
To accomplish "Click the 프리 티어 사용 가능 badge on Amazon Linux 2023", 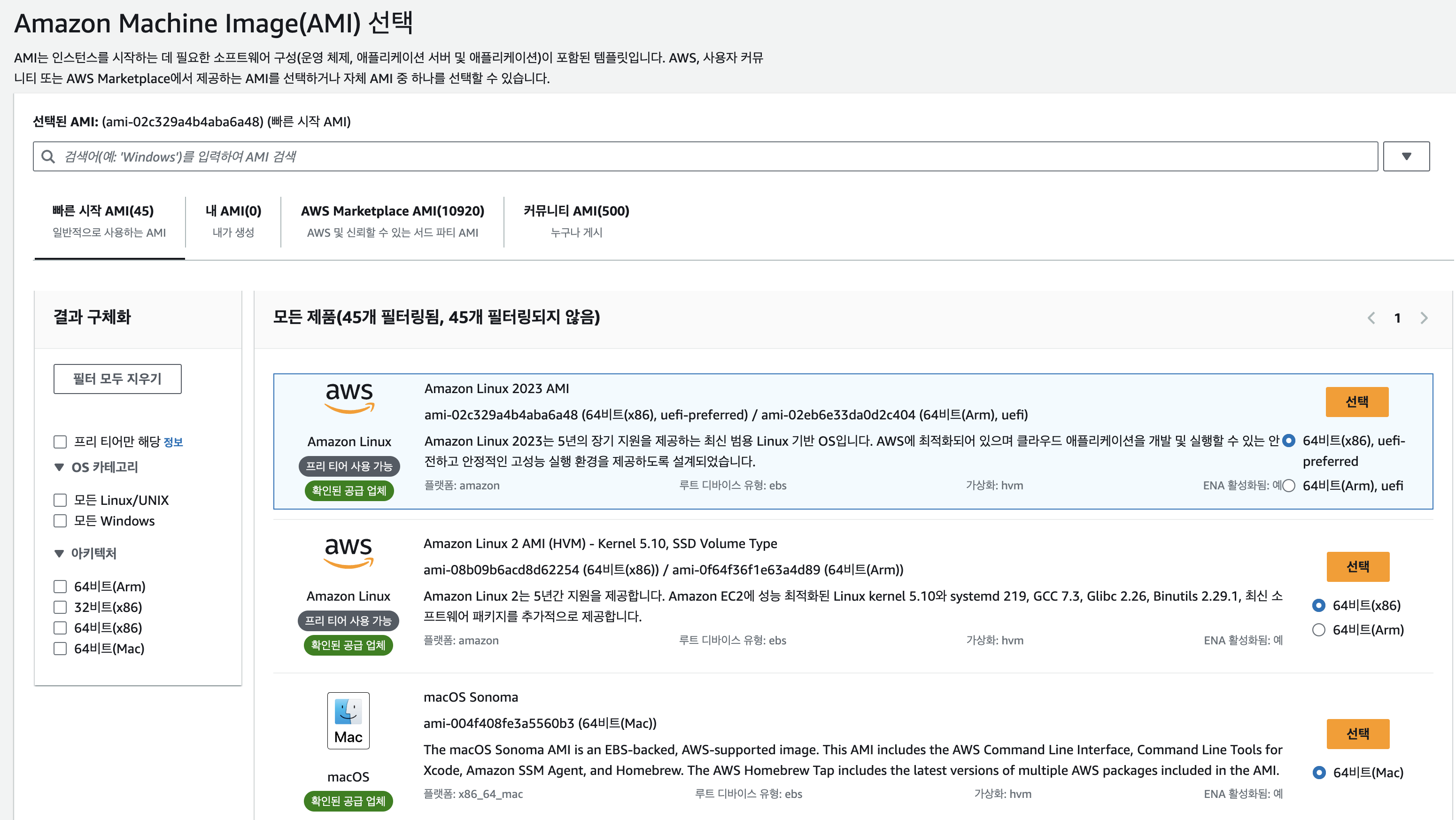I will point(349,466).
